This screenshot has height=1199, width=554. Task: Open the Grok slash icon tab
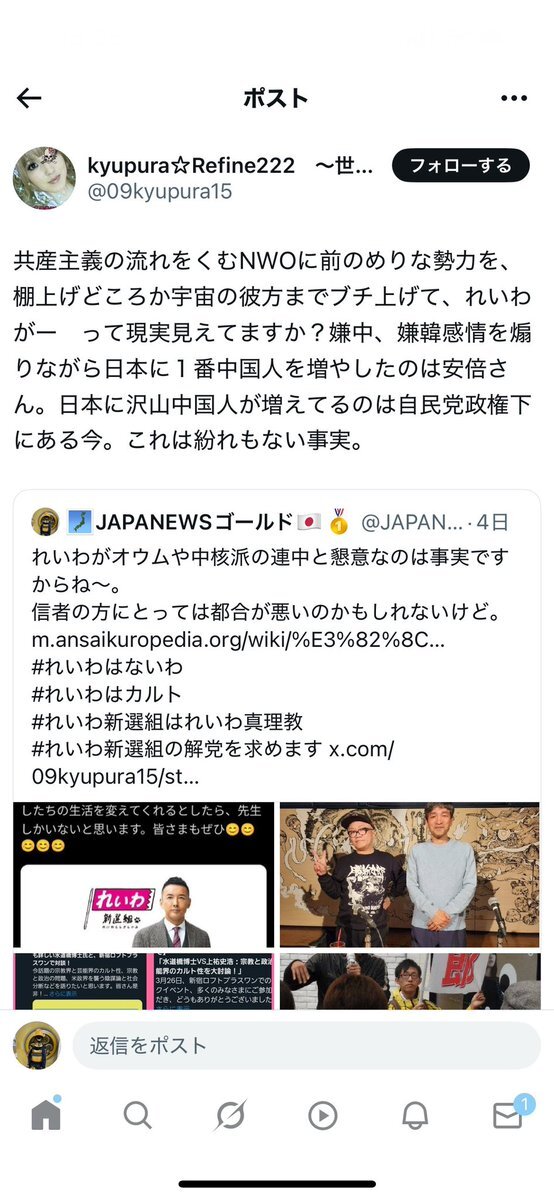click(230, 1116)
